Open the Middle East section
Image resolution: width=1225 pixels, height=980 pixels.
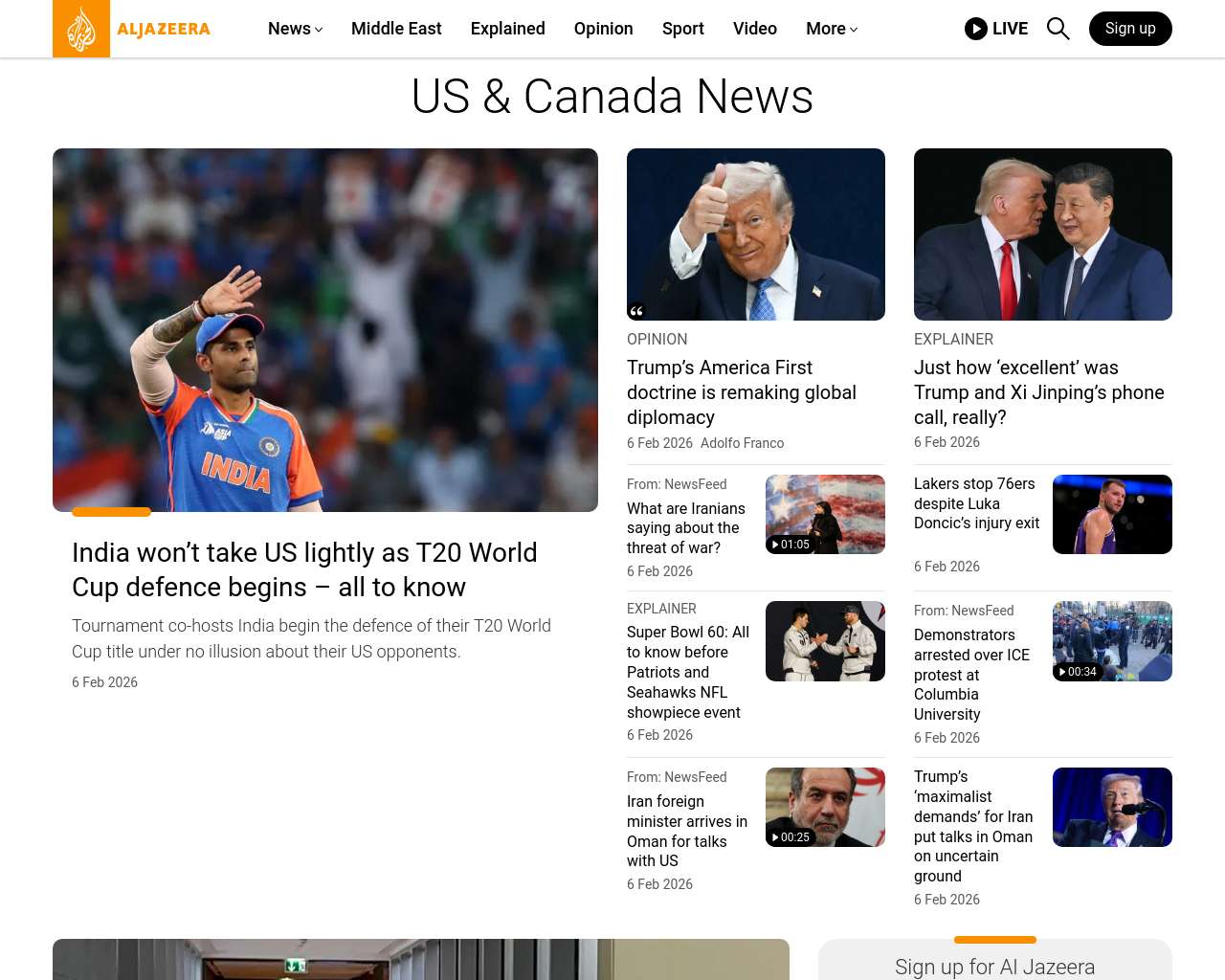pyautogui.click(x=396, y=29)
